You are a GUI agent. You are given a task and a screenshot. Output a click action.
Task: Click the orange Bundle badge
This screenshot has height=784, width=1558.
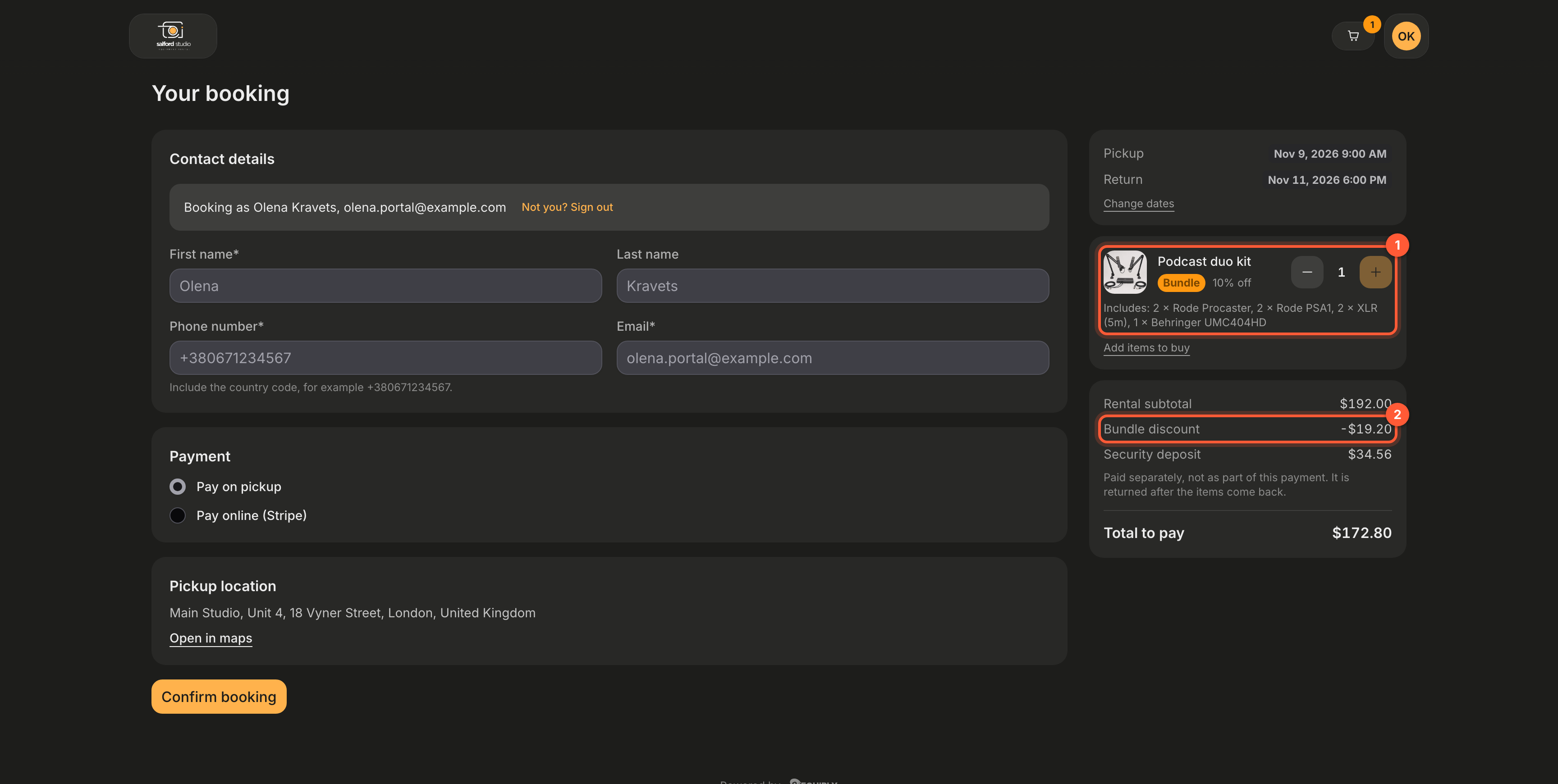[1181, 283]
